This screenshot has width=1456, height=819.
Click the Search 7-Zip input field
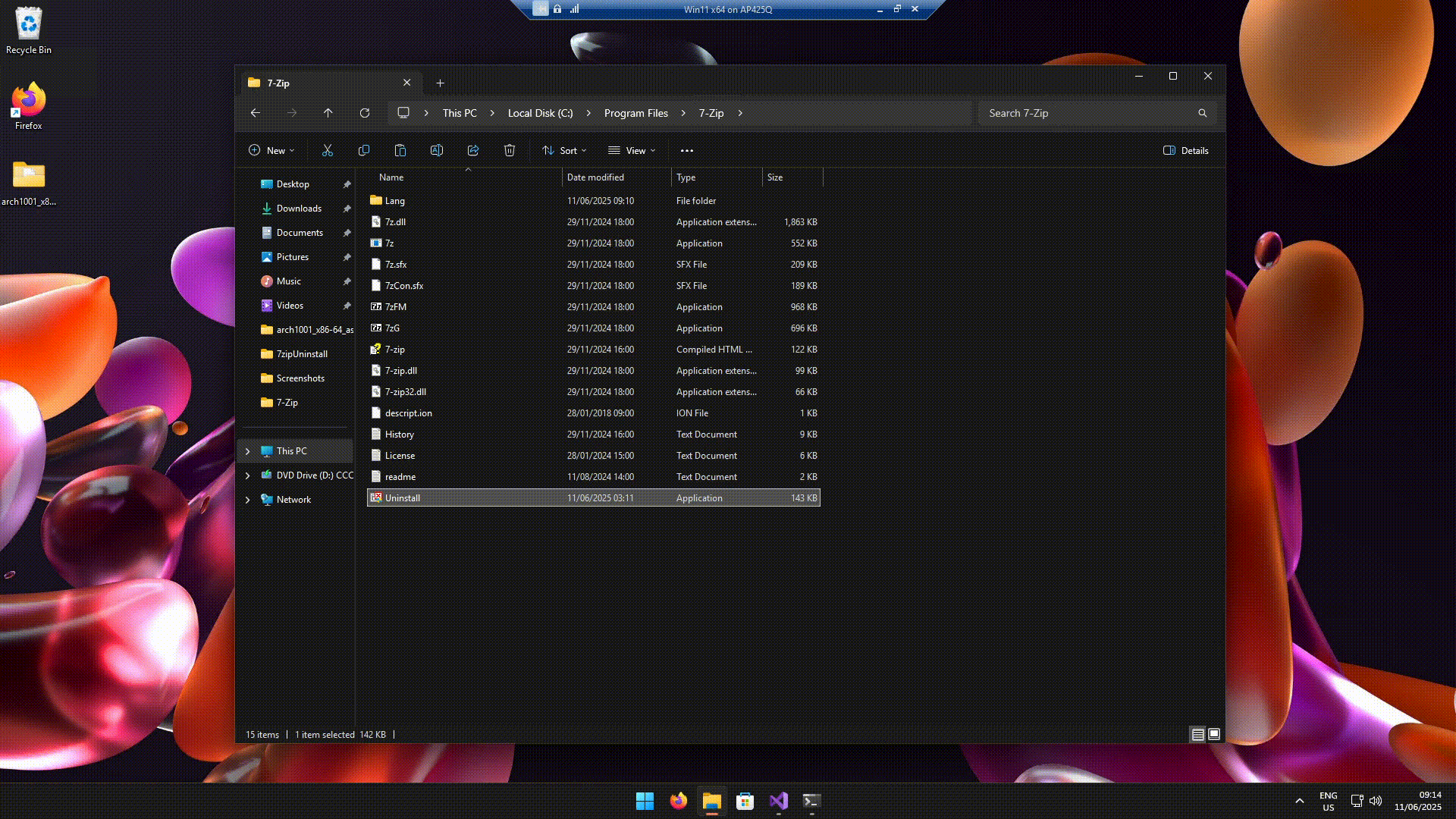pyautogui.click(x=1088, y=113)
